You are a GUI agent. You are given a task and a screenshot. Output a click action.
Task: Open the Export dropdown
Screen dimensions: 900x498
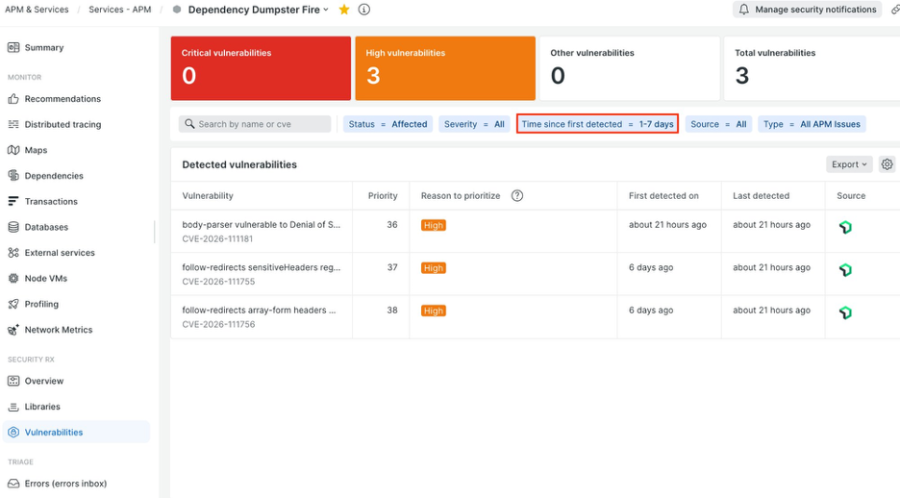(x=849, y=164)
